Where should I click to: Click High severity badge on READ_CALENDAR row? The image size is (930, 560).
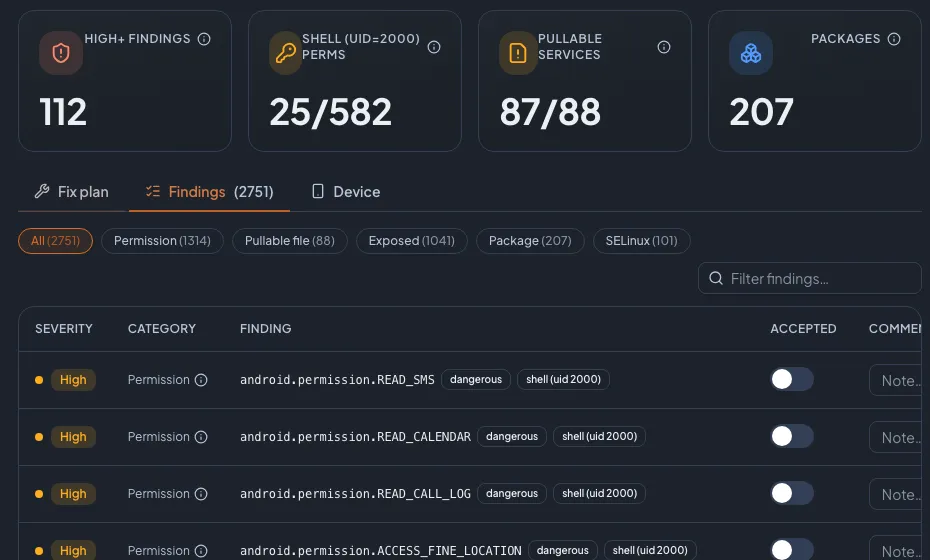[x=73, y=437]
